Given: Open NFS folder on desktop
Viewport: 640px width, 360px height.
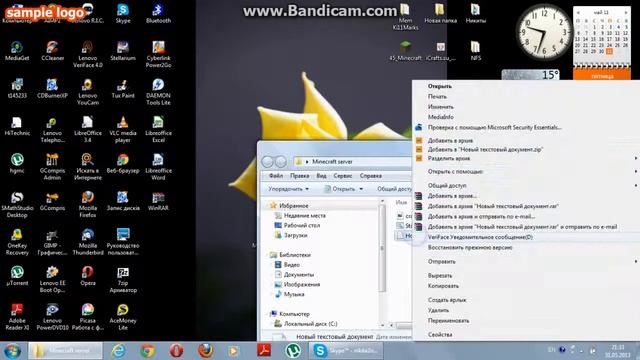Looking at the screenshot, I should point(476,51).
